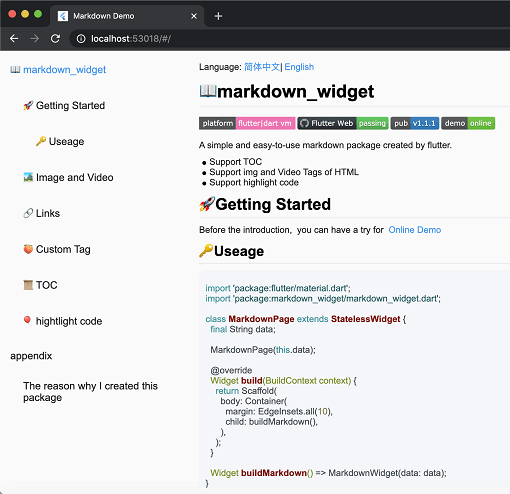
Task: Open the Online Demo link
Action: [415, 230]
